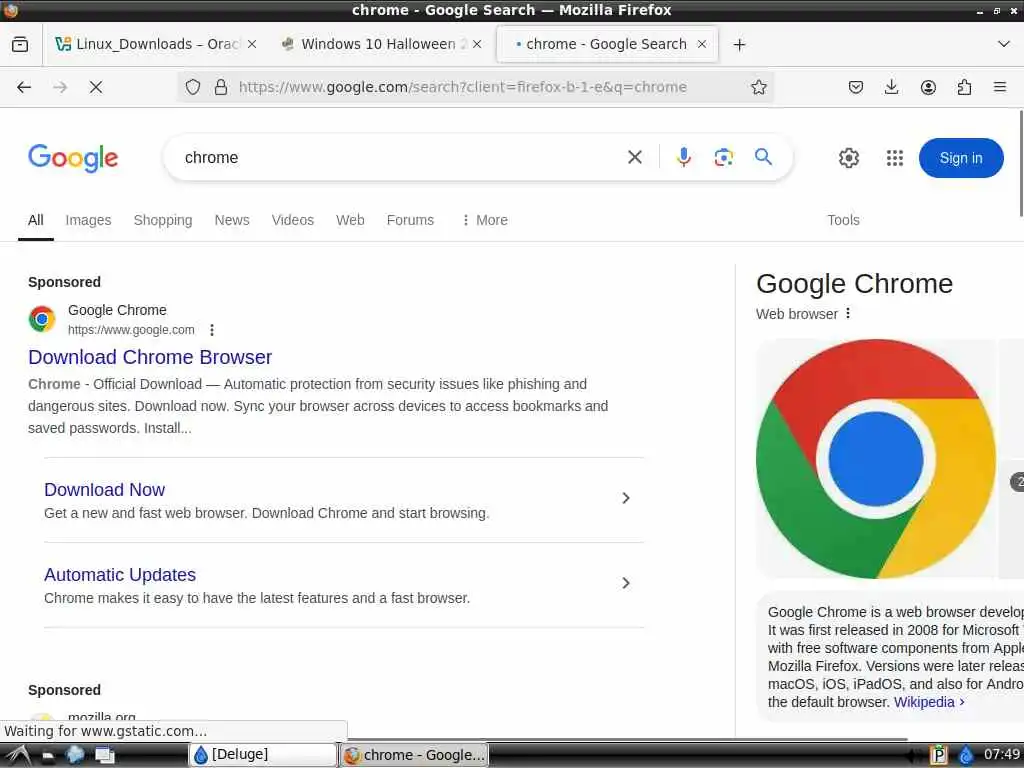Image resolution: width=1024 pixels, height=768 pixels.
Task: Open Firefox account icon
Action: pyautogui.click(x=928, y=87)
